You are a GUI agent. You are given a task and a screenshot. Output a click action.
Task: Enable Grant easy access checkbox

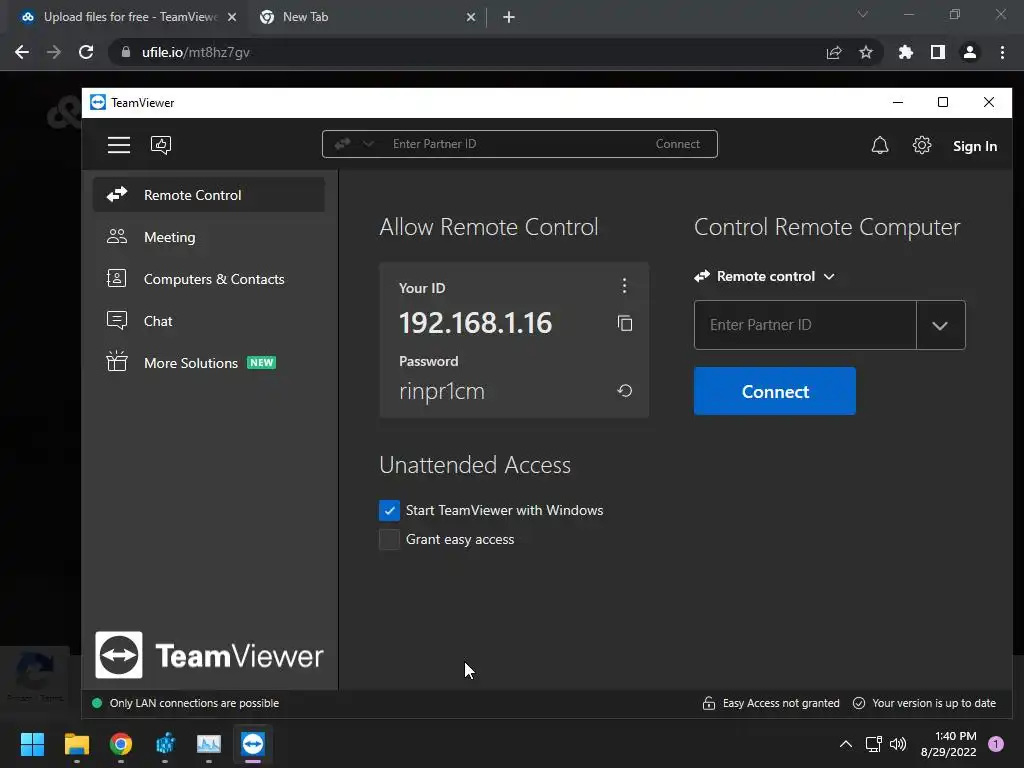tap(389, 539)
